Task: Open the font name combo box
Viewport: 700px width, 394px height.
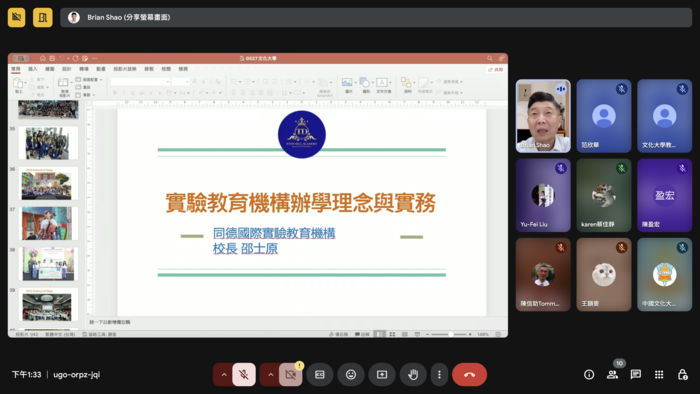Action: coord(140,82)
